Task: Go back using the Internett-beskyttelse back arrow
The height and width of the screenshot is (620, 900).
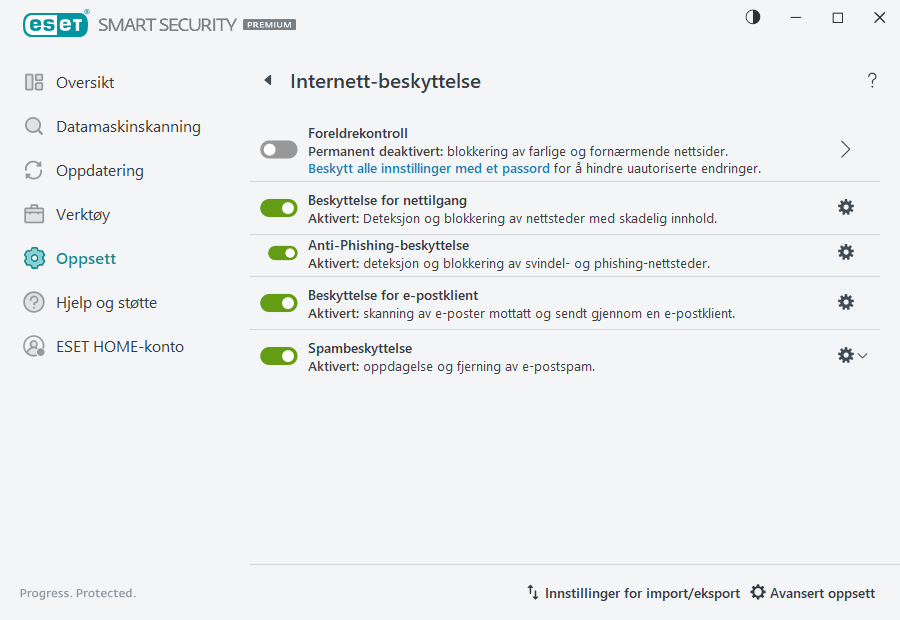Action: click(x=268, y=80)
